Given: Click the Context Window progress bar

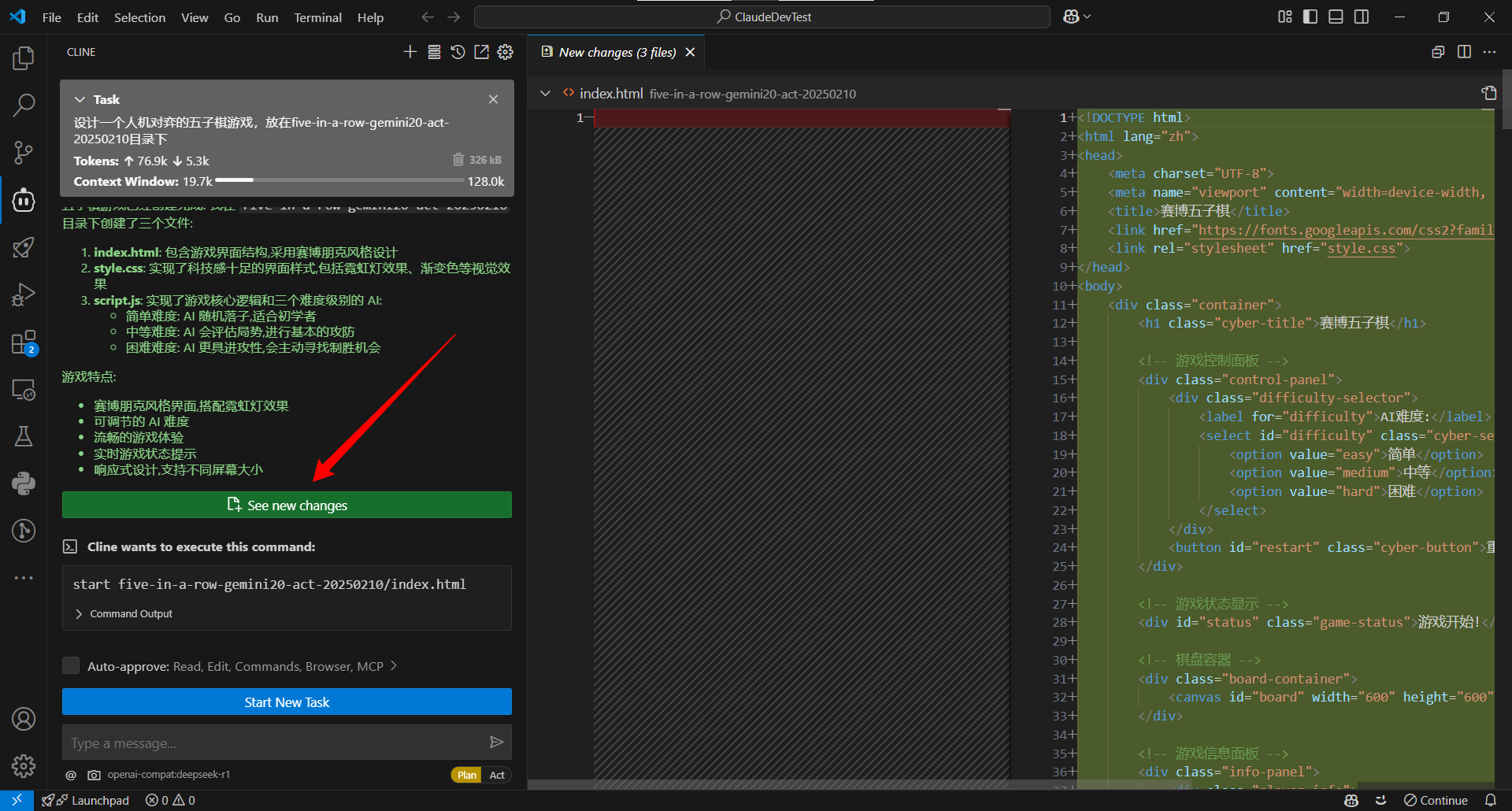Looking at the screenshot, I should (x=339, y=180).
